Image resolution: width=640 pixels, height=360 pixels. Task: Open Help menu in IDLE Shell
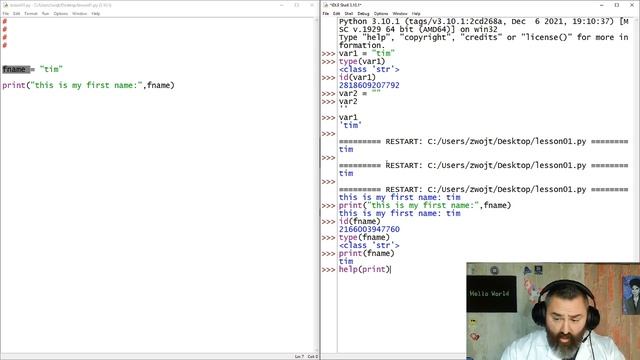tap(416, 13)
